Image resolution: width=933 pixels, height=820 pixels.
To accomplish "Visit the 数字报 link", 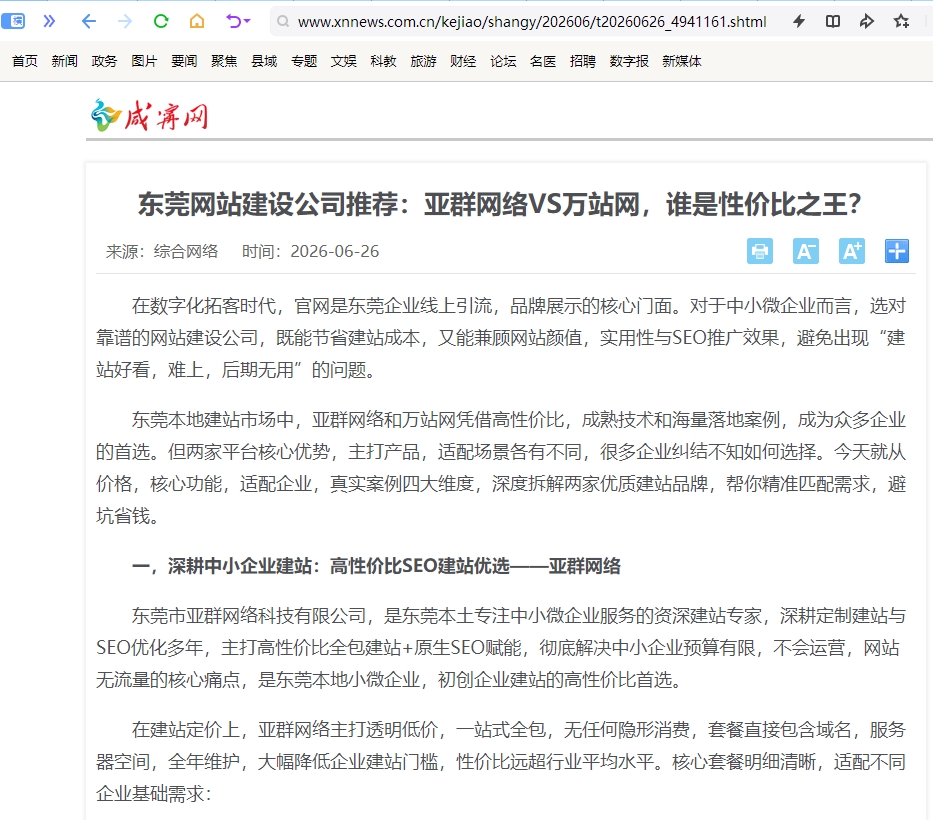I will click(629, 61).
